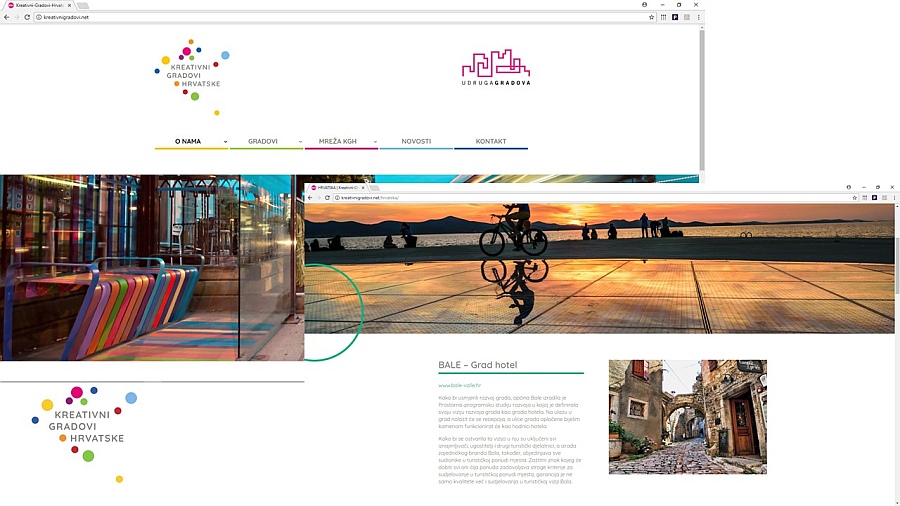Open the dark P extension in top window
Image resolution: width=900 pixels, height=506 pixels.
point(675,17)
